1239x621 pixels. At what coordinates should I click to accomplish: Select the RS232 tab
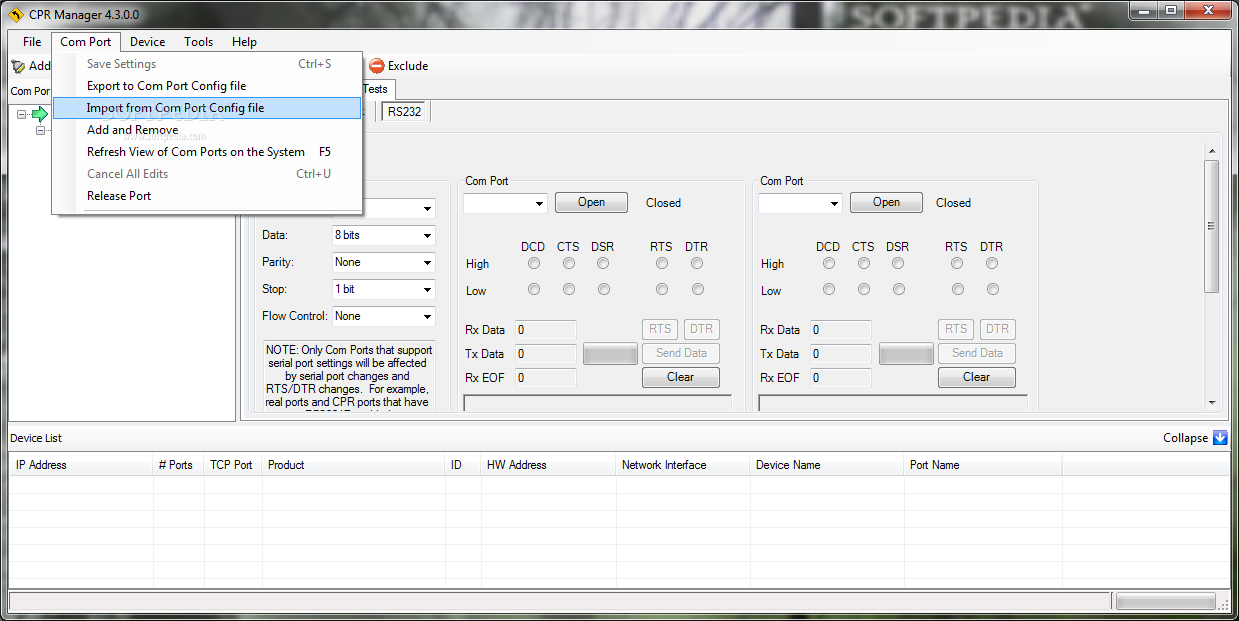[405, 112]
